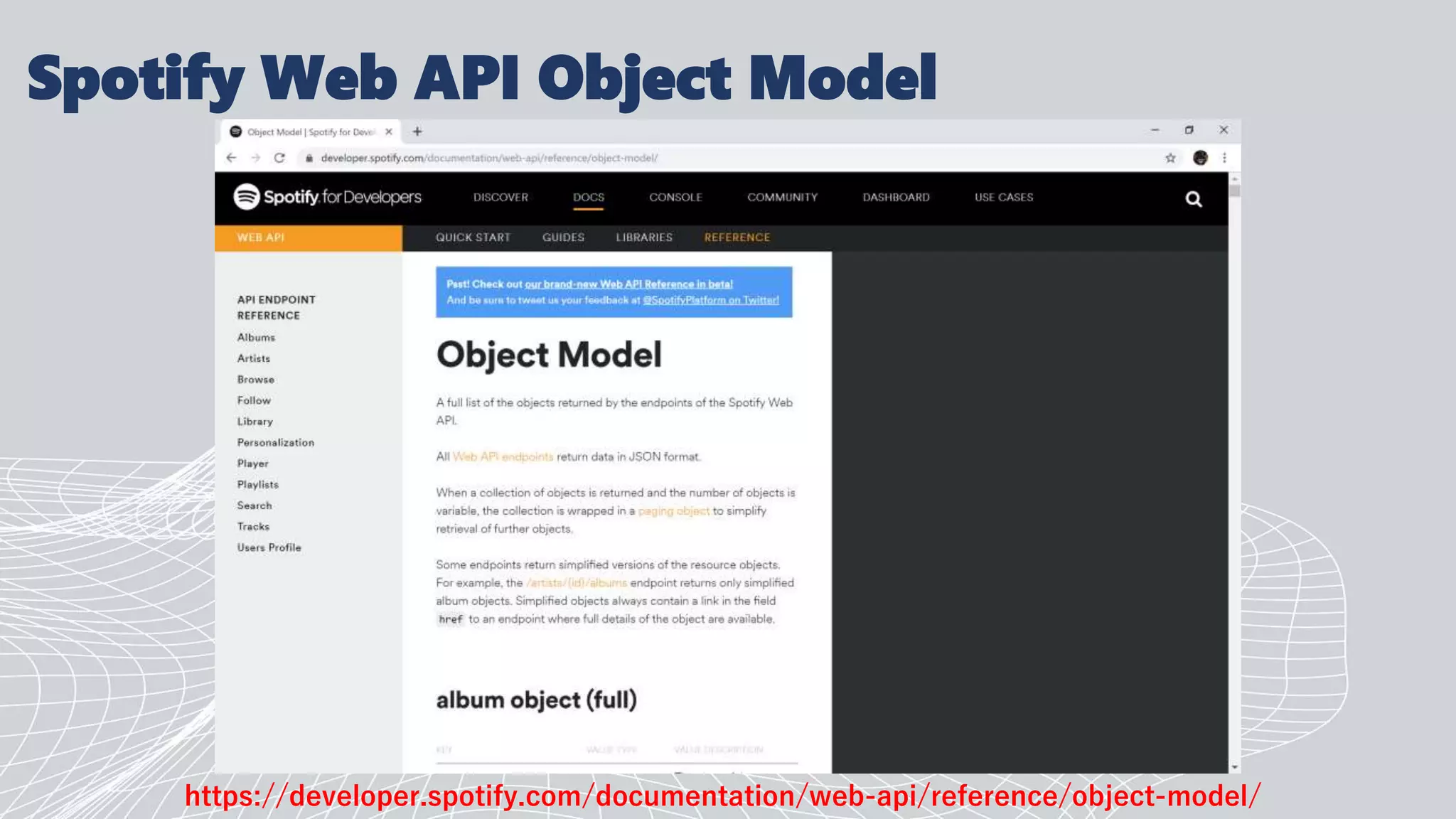1456x819 pixels.
Task: Click the paging object link
Action: [674, 510]
